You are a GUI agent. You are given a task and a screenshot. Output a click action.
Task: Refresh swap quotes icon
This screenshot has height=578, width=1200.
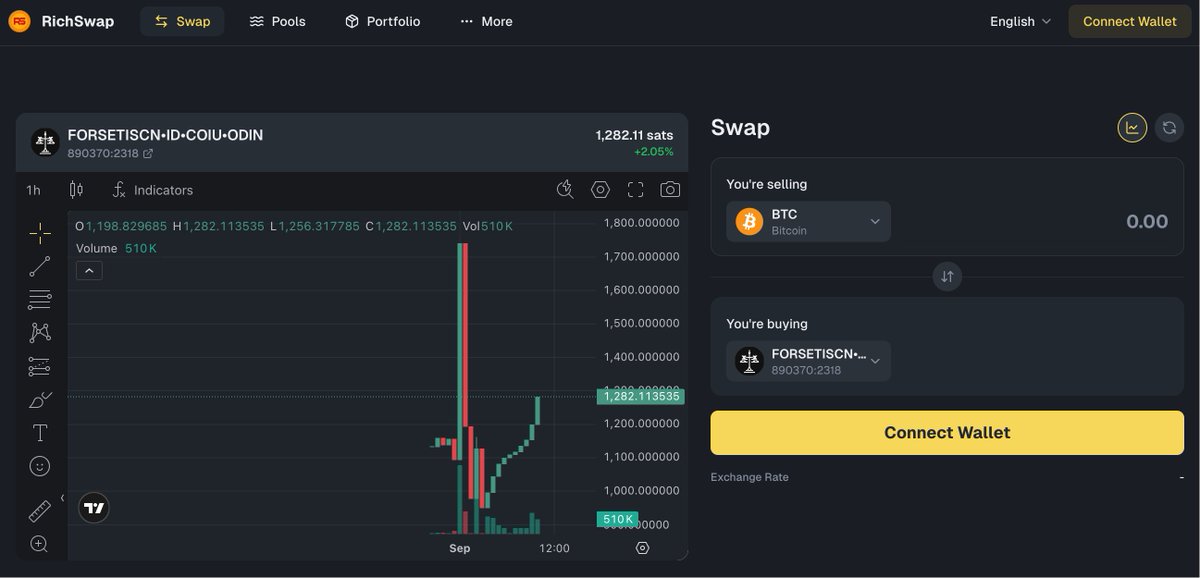tap(1169, 127)
